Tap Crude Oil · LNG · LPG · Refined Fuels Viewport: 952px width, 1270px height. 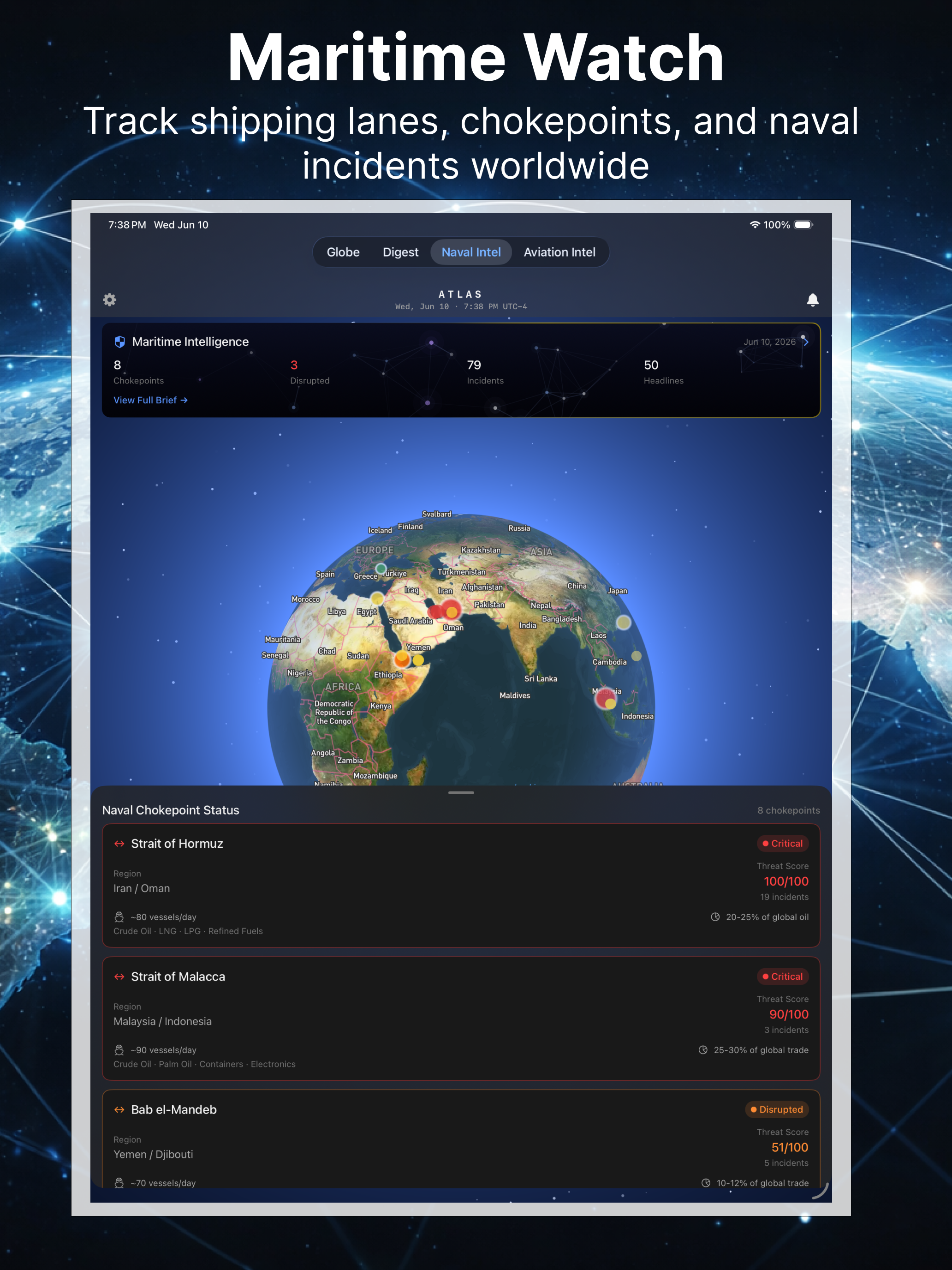[188, 931]
